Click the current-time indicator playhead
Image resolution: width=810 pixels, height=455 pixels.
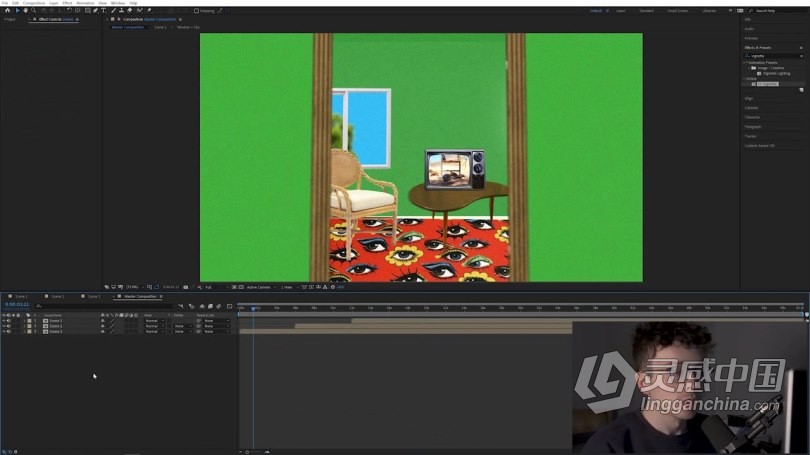click(253, 308)
